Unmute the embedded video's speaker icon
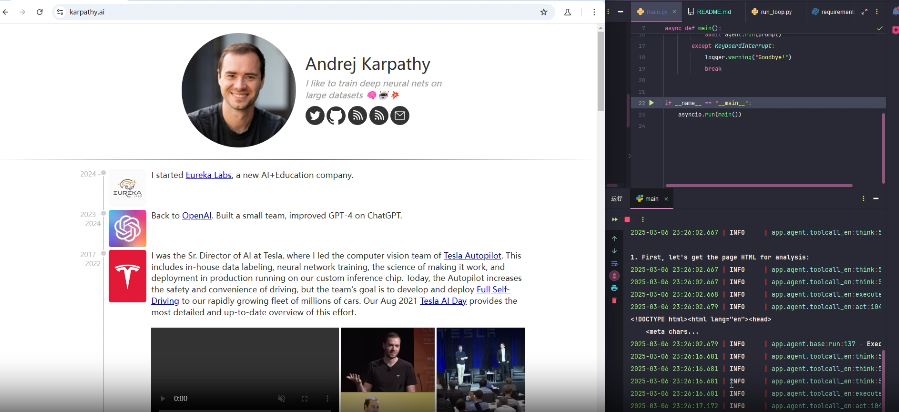 click(282, 398)
